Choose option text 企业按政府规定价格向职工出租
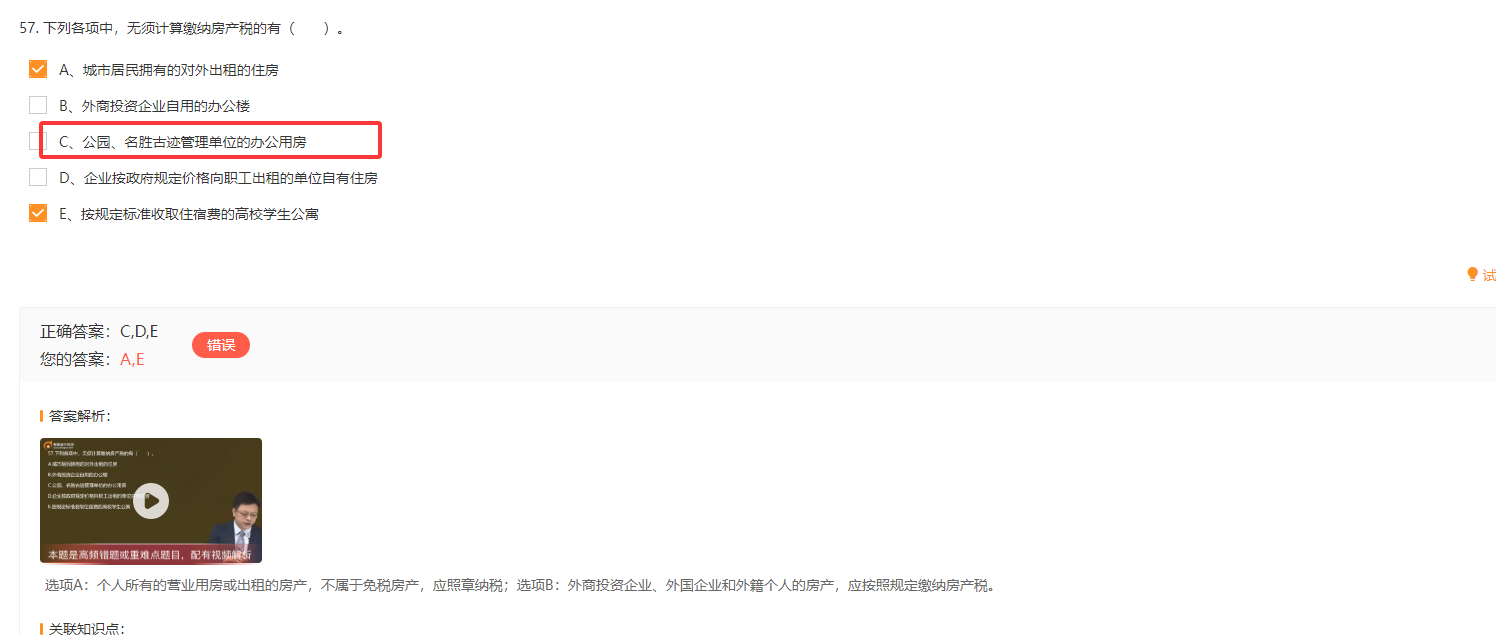The image size is (1496, 636). [x=181, y=178]
